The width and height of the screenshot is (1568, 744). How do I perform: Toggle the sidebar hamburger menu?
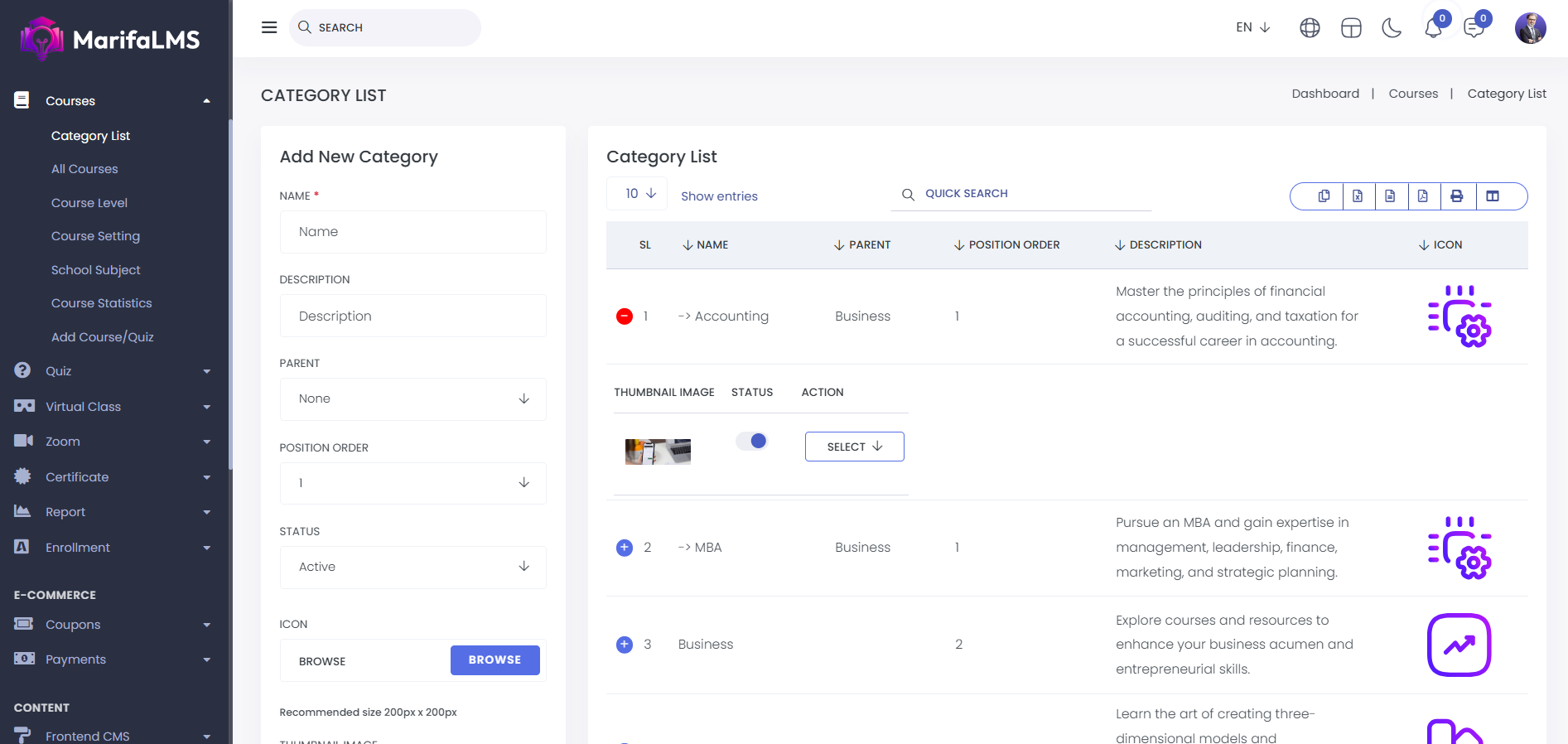(x=269, y=27)
